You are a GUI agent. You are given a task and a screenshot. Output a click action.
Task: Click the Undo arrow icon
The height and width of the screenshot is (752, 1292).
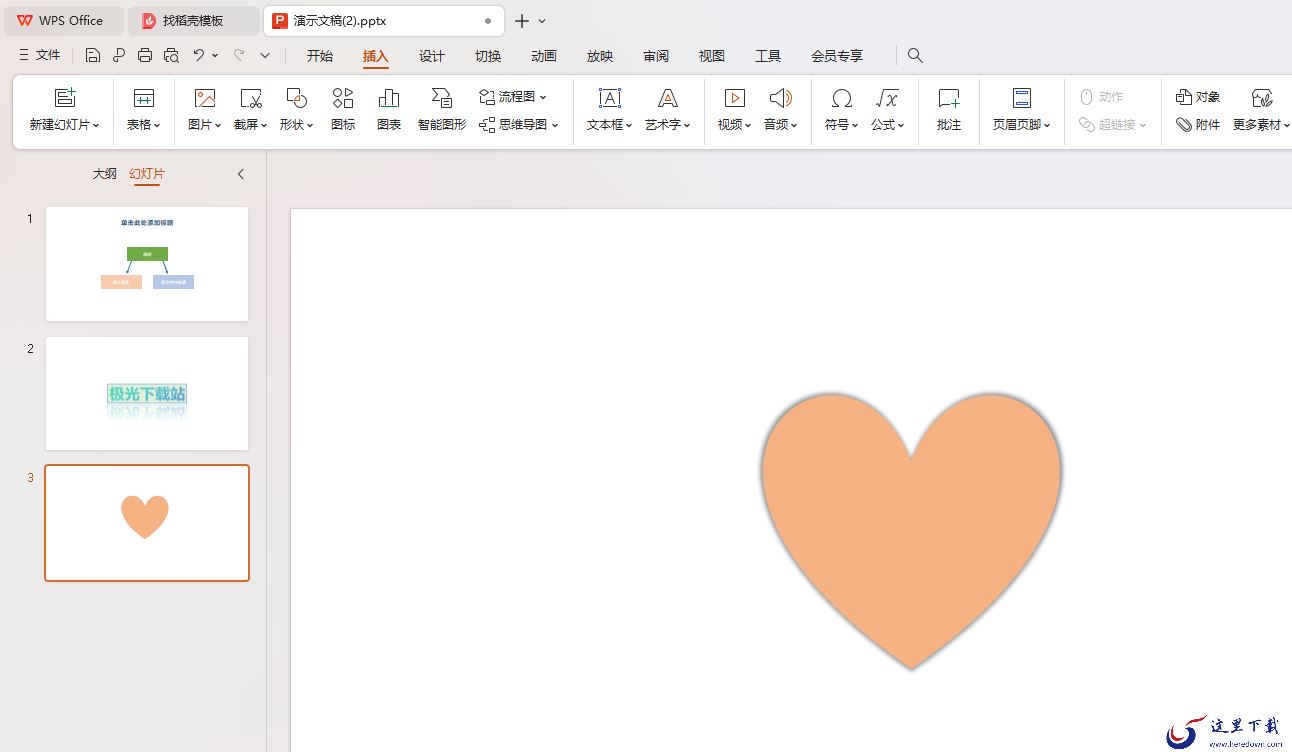click(198, 56)
